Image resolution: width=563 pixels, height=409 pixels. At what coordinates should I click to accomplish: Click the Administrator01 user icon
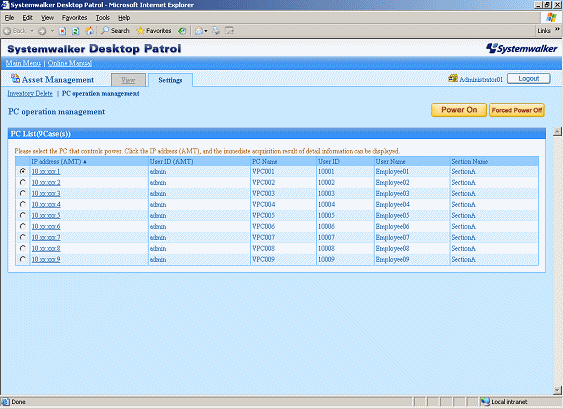click(x=453, y=78)
